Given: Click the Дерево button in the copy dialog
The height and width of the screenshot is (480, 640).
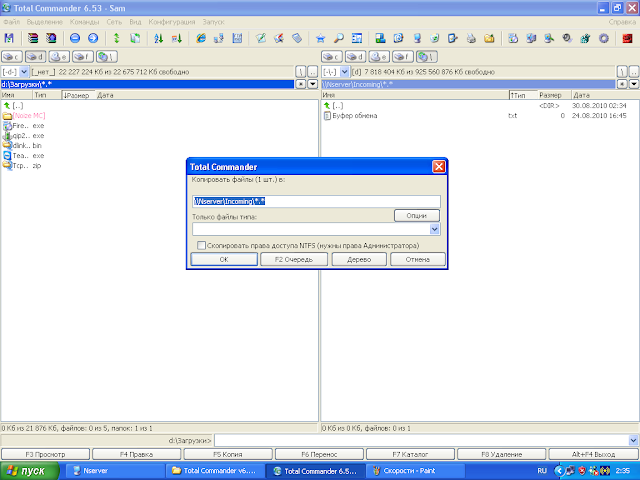Looking at the screenshot, I should [x=359, y=259].
